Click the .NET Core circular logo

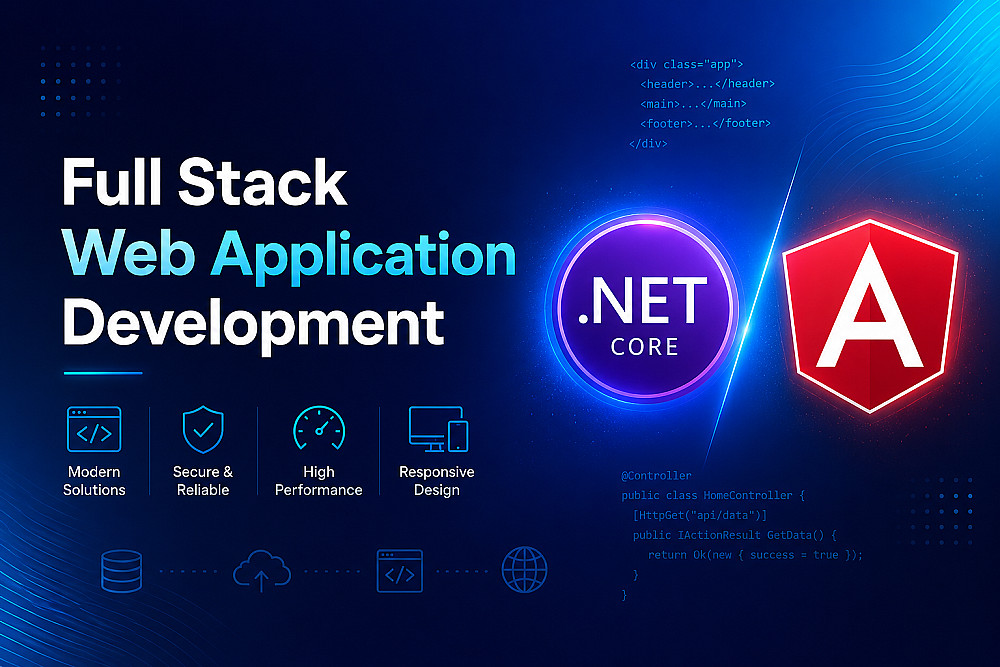(645, 309)
